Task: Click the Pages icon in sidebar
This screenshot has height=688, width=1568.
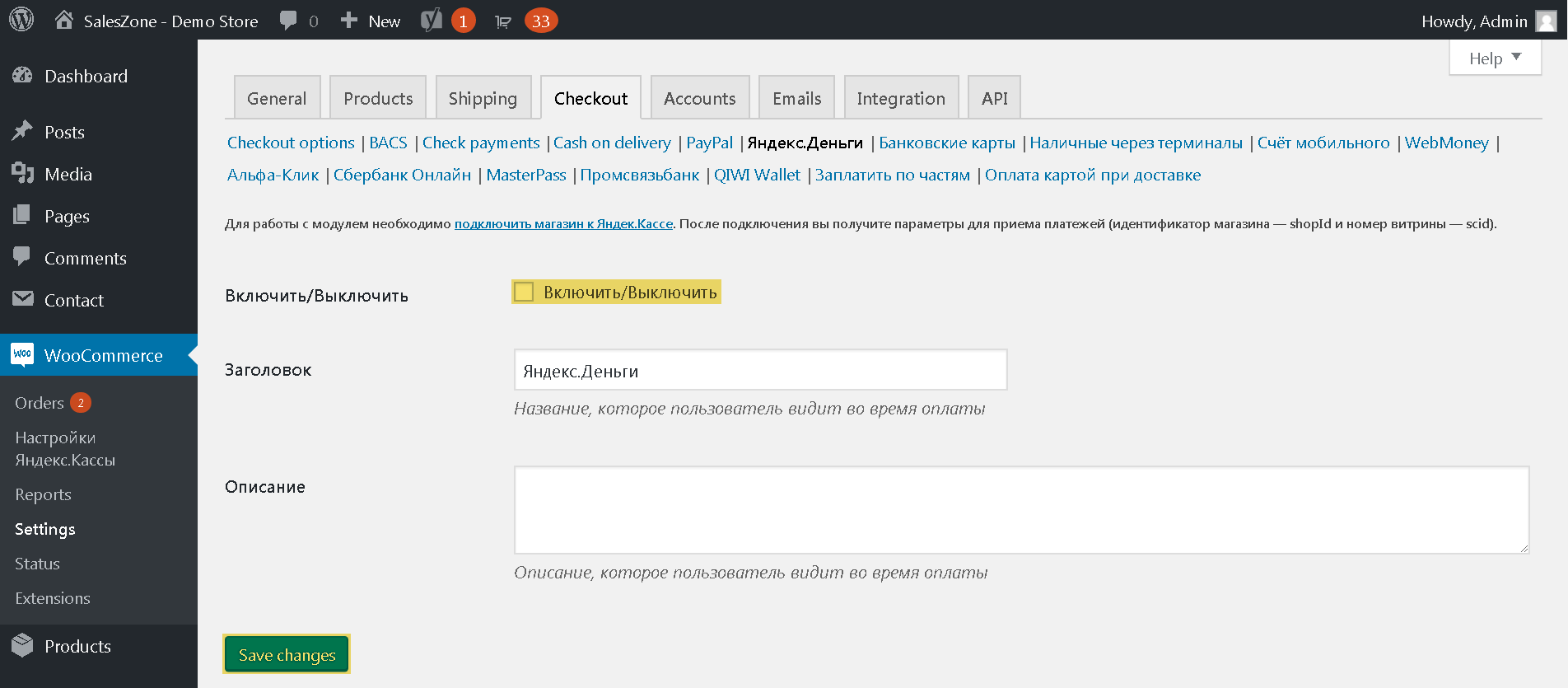Action: click(x=23, y=215)
